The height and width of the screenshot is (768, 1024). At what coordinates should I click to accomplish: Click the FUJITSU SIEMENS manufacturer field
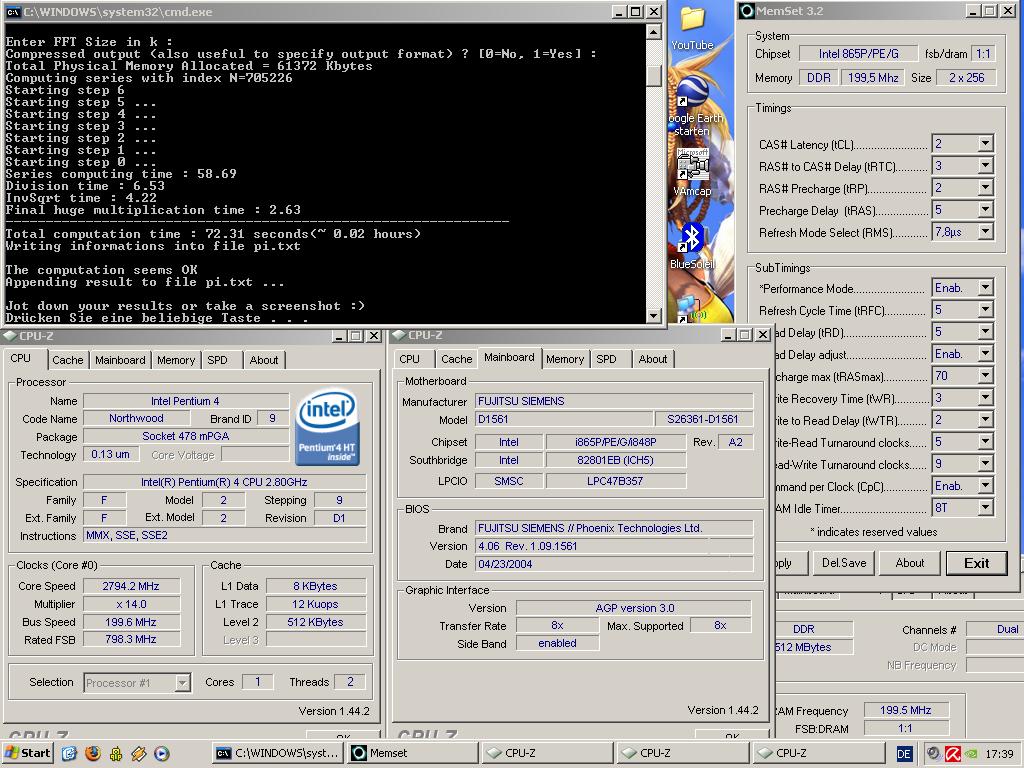pos(614,401)
